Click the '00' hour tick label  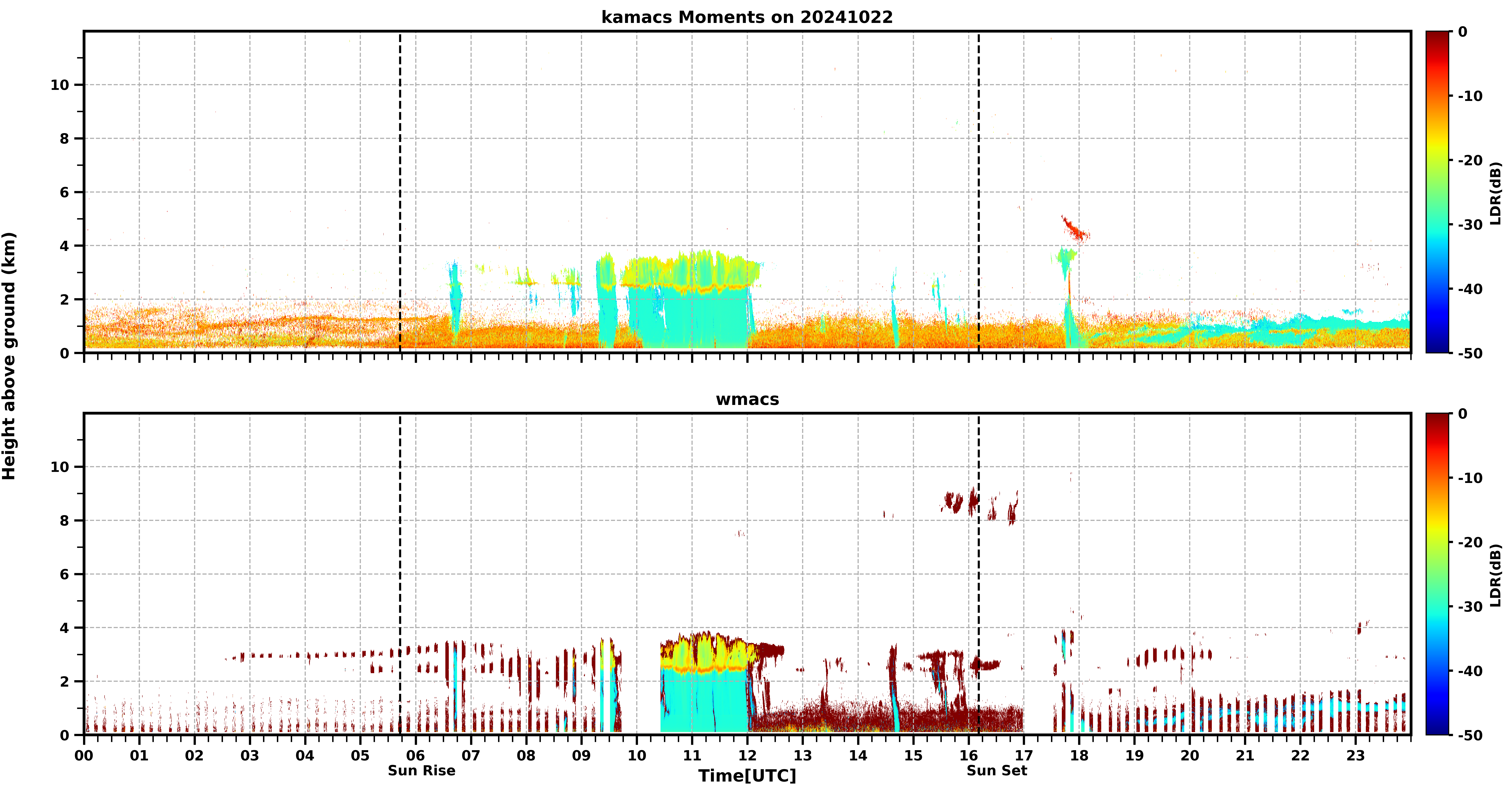84,756
